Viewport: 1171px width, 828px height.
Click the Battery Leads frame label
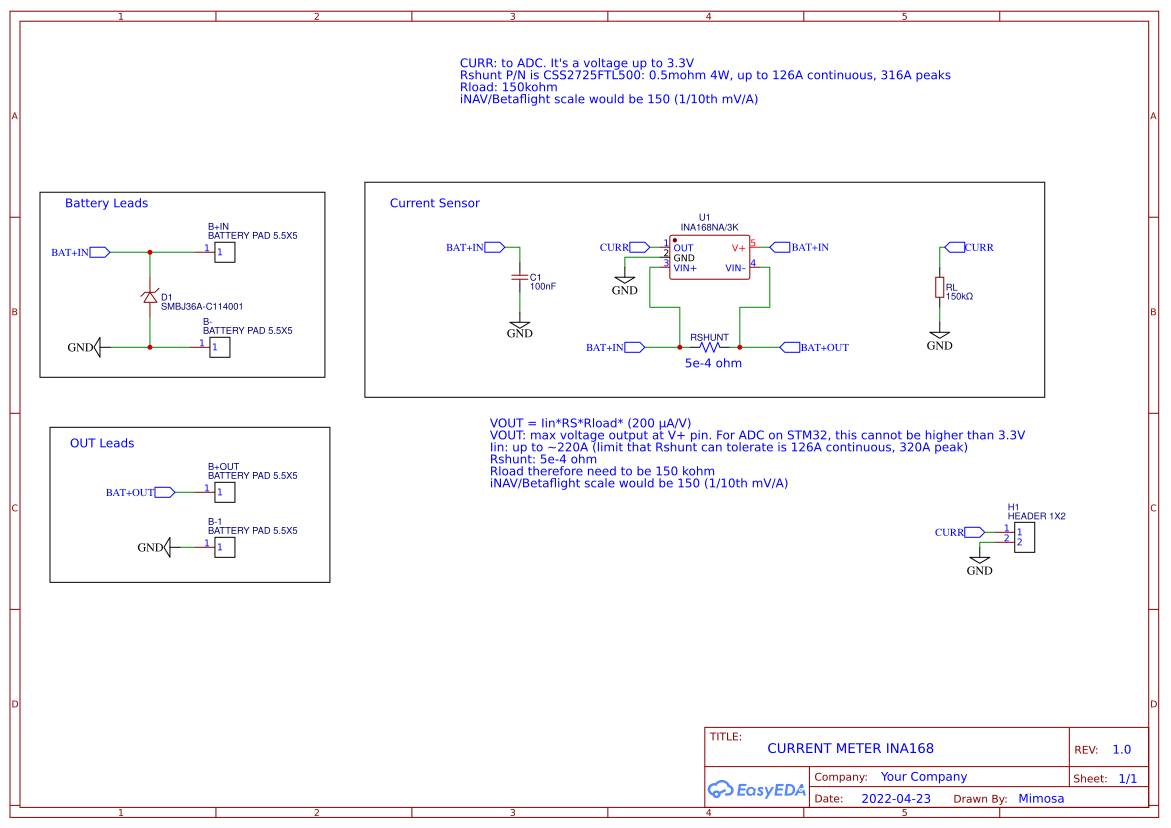click(x=106, y=203)
